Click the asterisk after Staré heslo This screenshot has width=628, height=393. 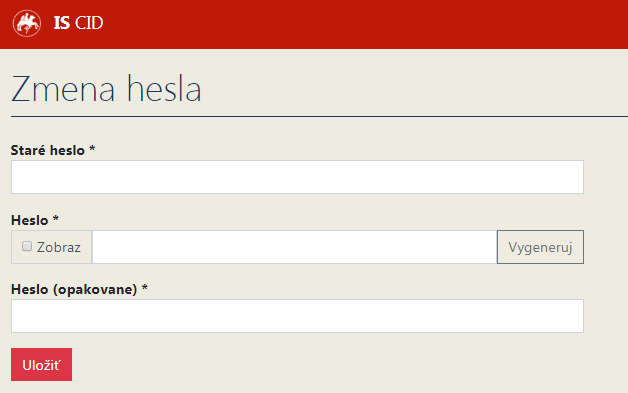click(x=92, y=149)
